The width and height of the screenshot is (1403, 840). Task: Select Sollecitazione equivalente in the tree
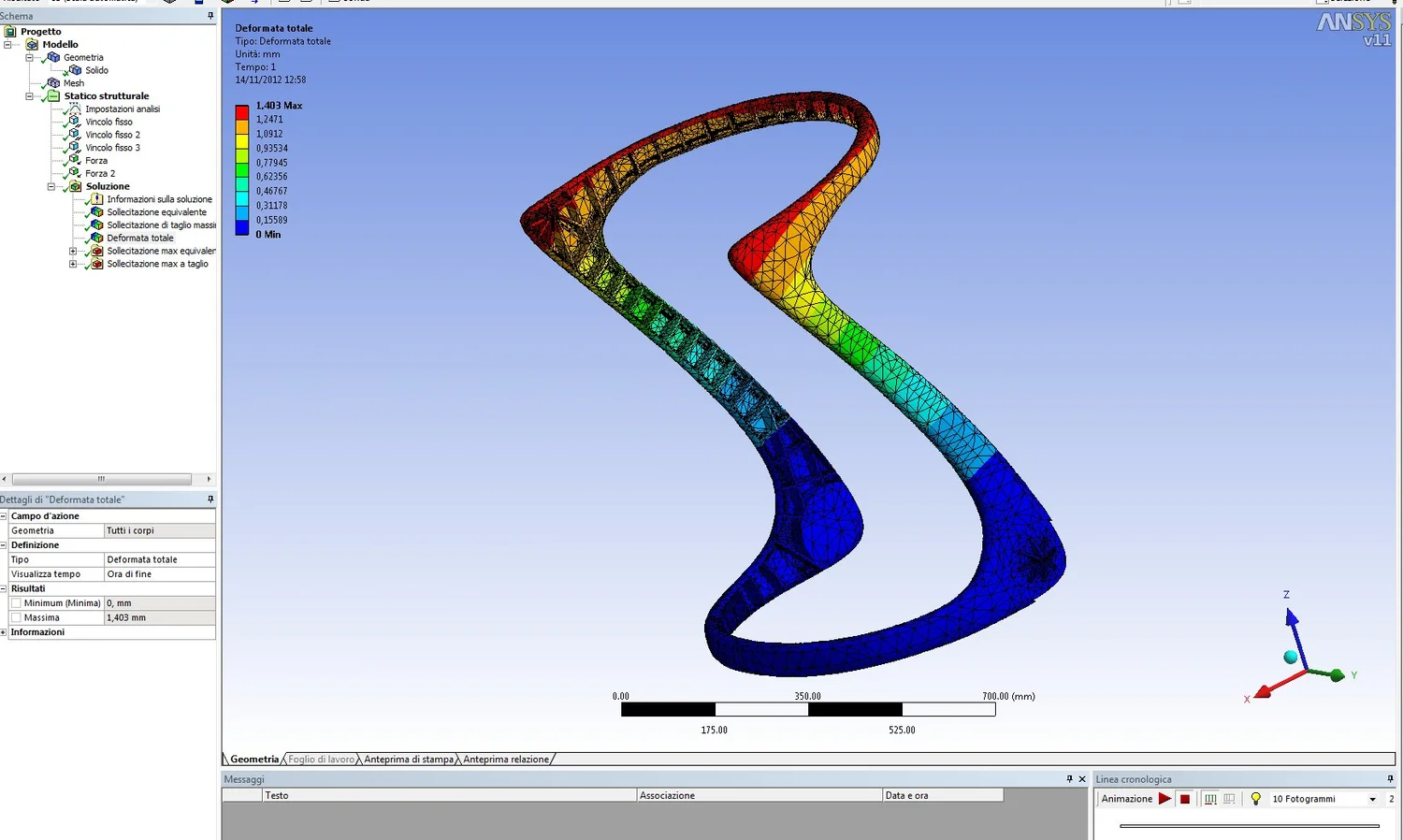(x=156, y=212)
